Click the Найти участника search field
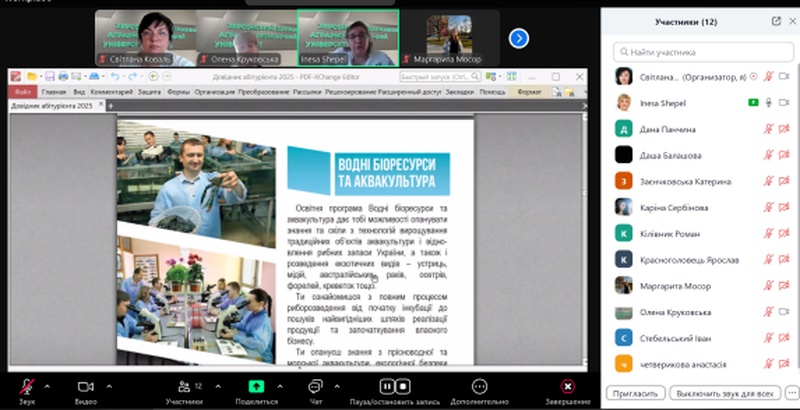The image size is (800, 410). 702,52
